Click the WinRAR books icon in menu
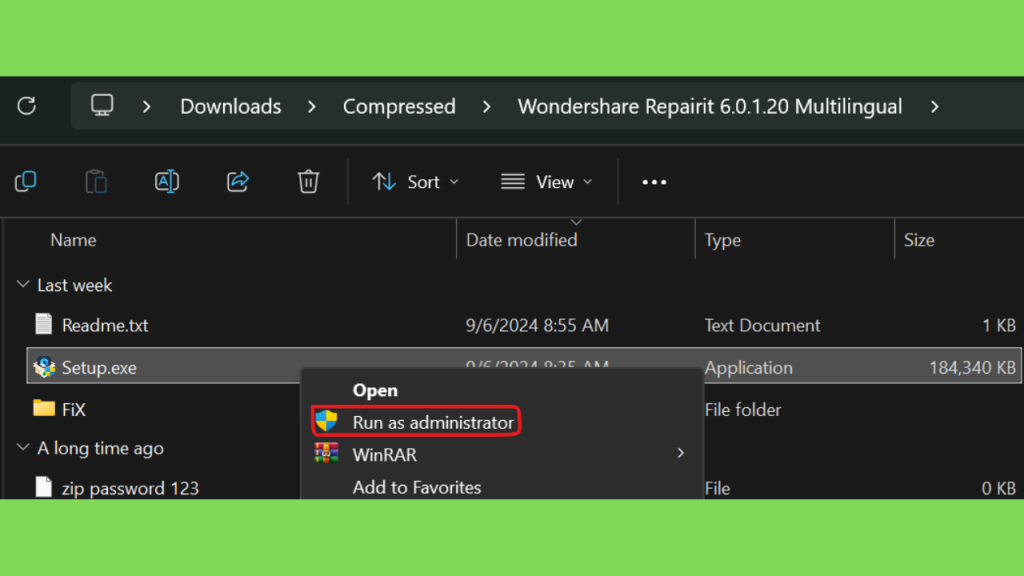The height and width of the screenshot is (576, 1024). (327, 453)
